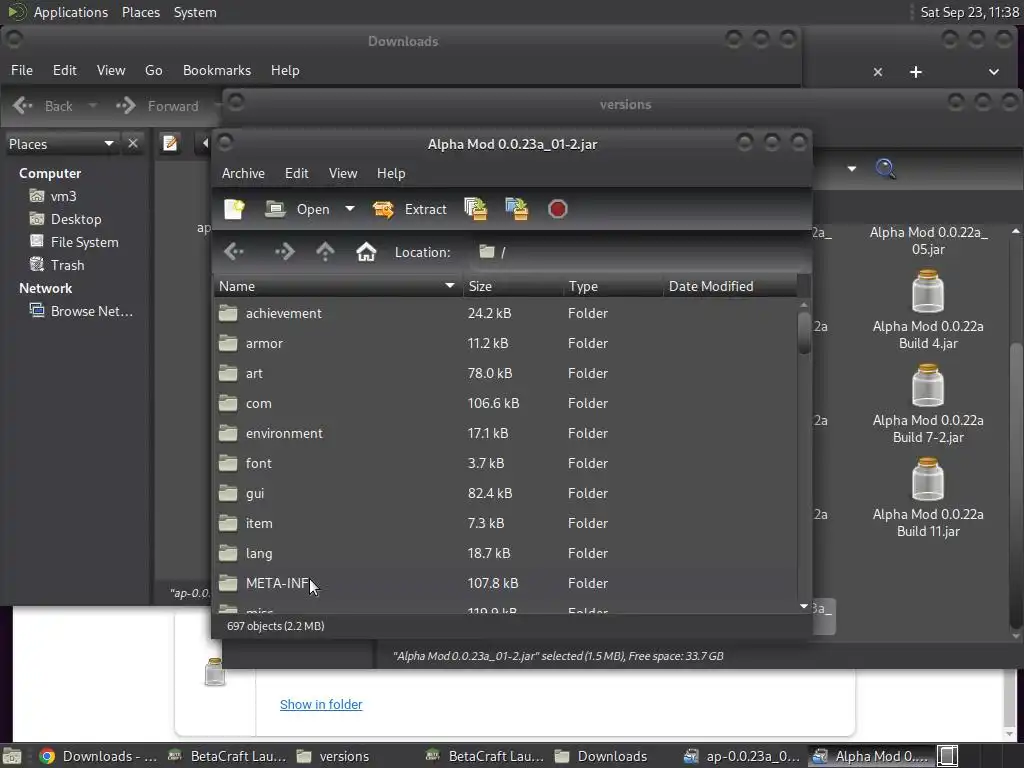1024x768 pixels.
Task: Click Forward in Downloads window
Action: click(x=157, y=106)
